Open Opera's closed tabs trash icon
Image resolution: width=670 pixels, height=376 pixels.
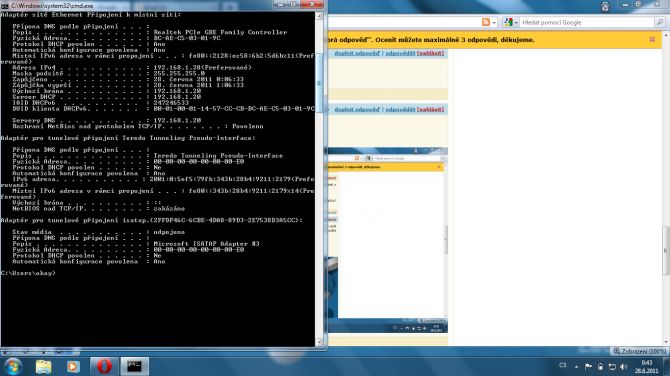[605, 6]
